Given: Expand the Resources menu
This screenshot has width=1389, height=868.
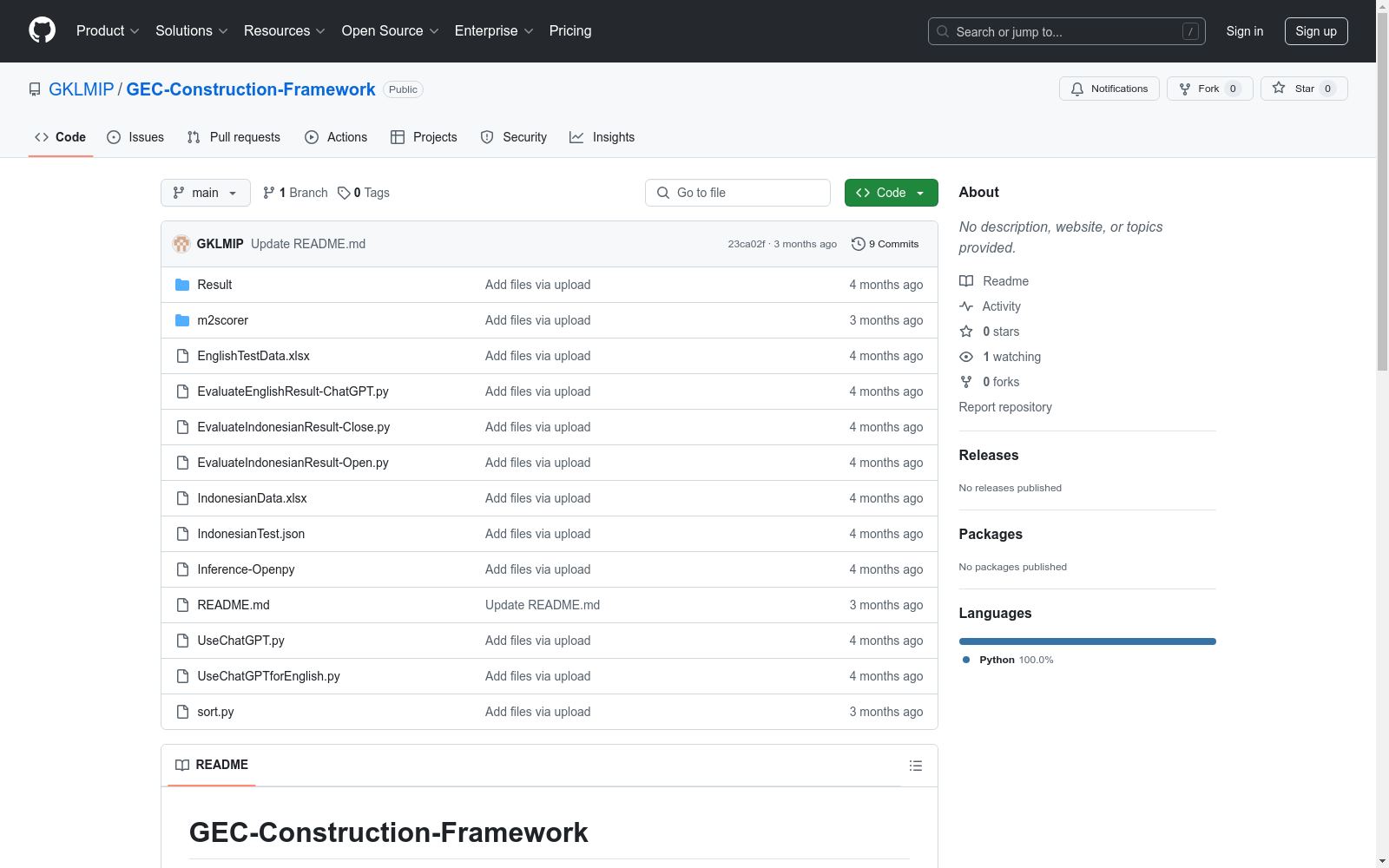Looking at the screenshot, I should tap(285, 30).
